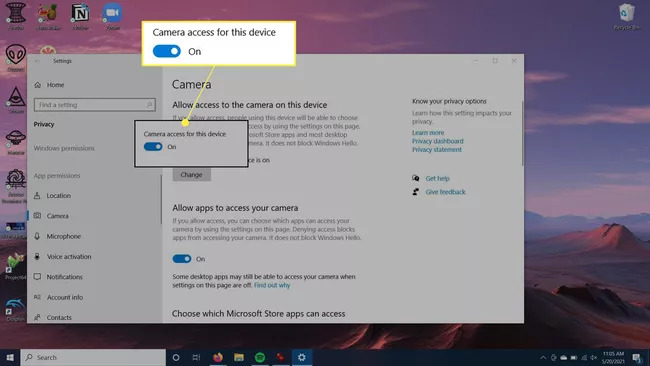The width and height of the screenshot is (650, 366).
Task: Click the Find a setting search box
Action: [95, 105]
